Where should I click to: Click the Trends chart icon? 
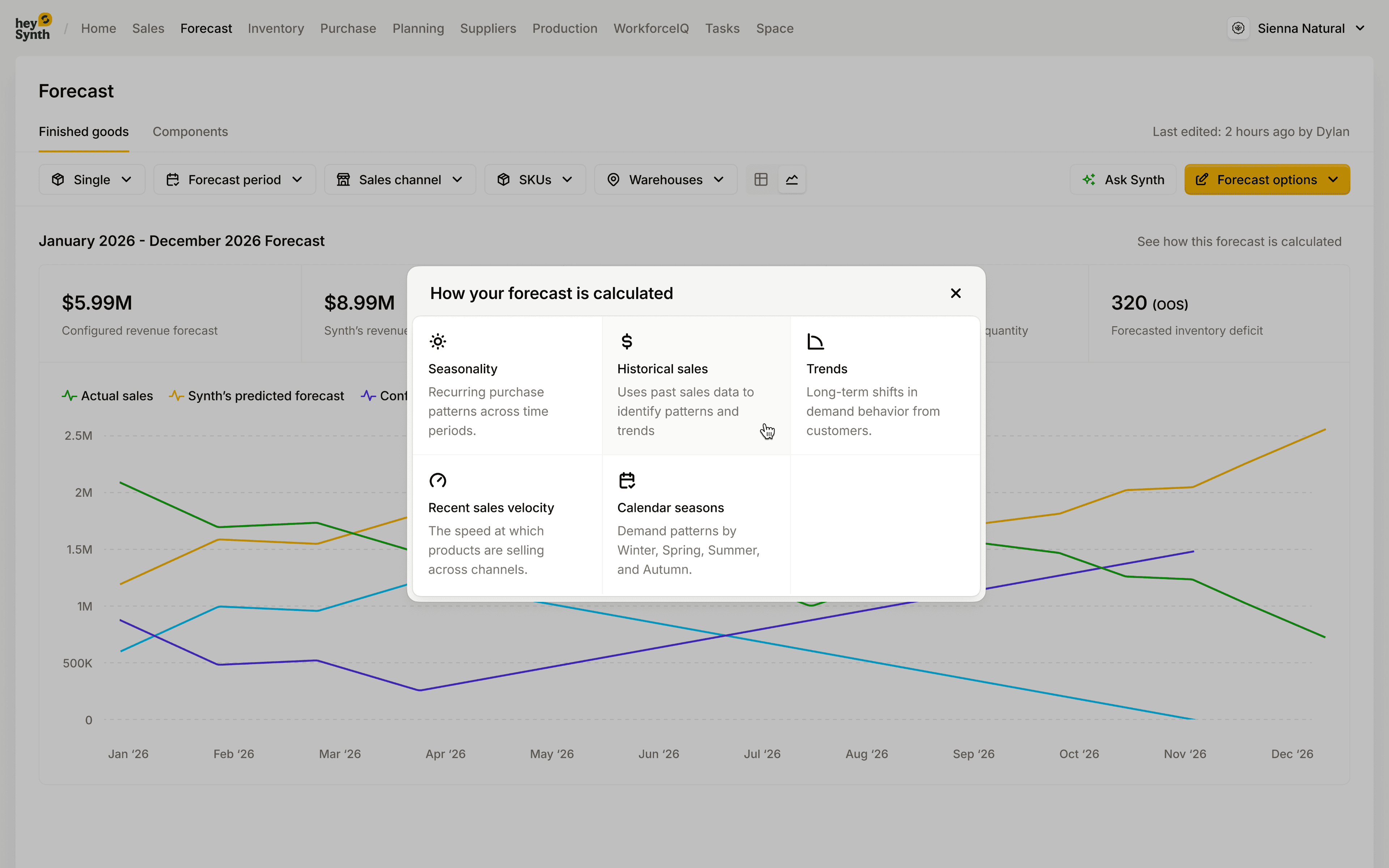(x=816, y=341)
